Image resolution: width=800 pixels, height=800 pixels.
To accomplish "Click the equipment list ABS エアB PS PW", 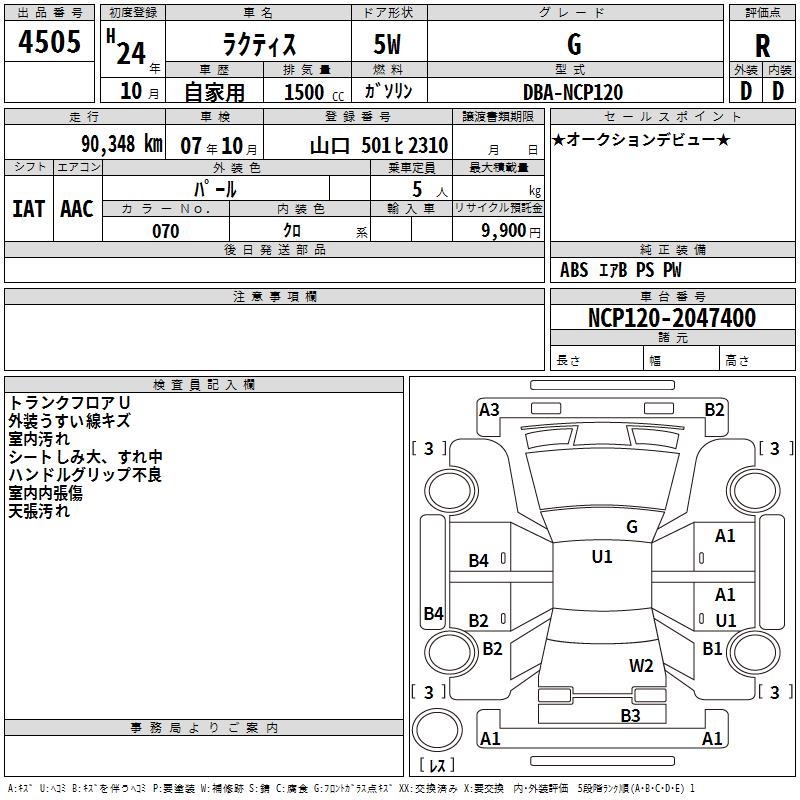I will tap(620, 270).
